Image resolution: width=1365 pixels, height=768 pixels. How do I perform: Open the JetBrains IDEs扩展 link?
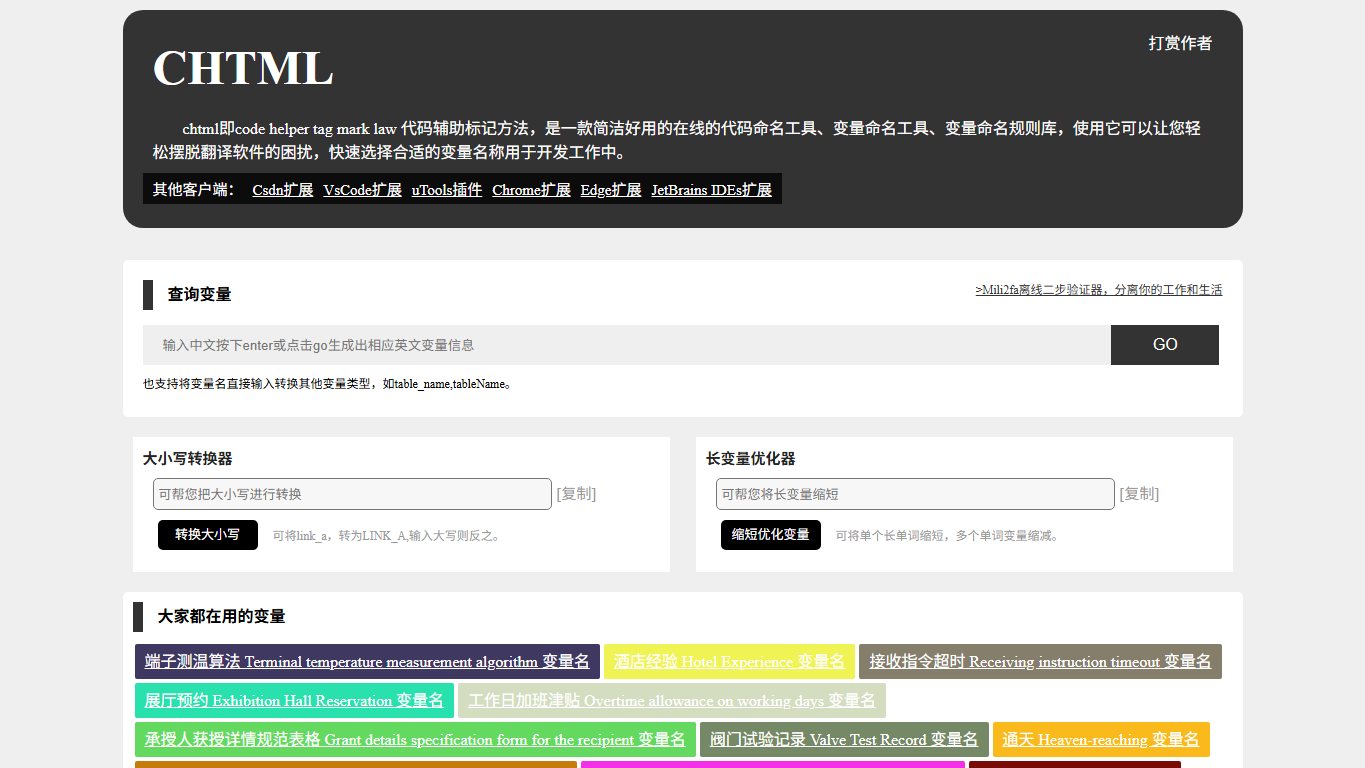click(712, 190)
